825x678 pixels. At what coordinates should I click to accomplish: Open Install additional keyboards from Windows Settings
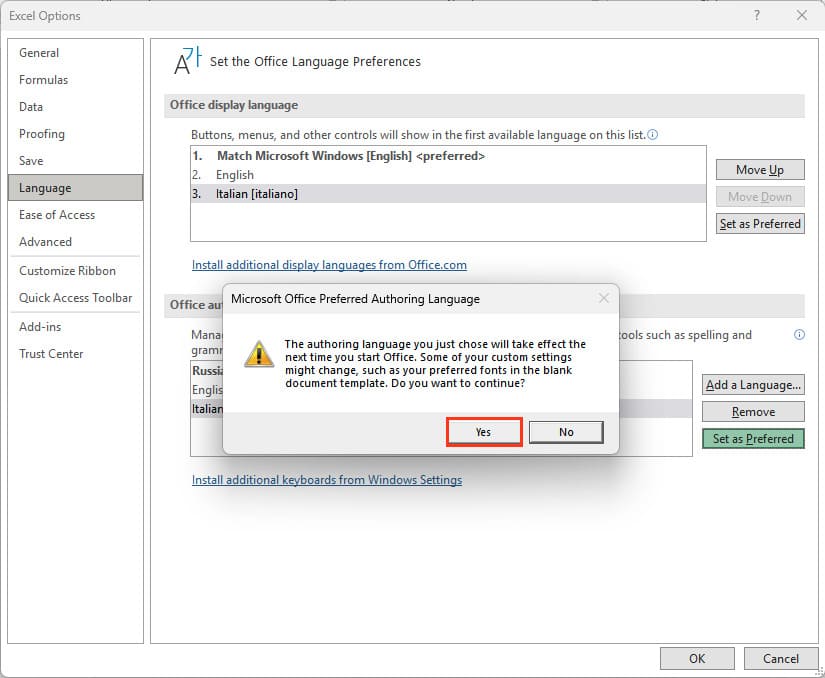[x=327, y=480]
